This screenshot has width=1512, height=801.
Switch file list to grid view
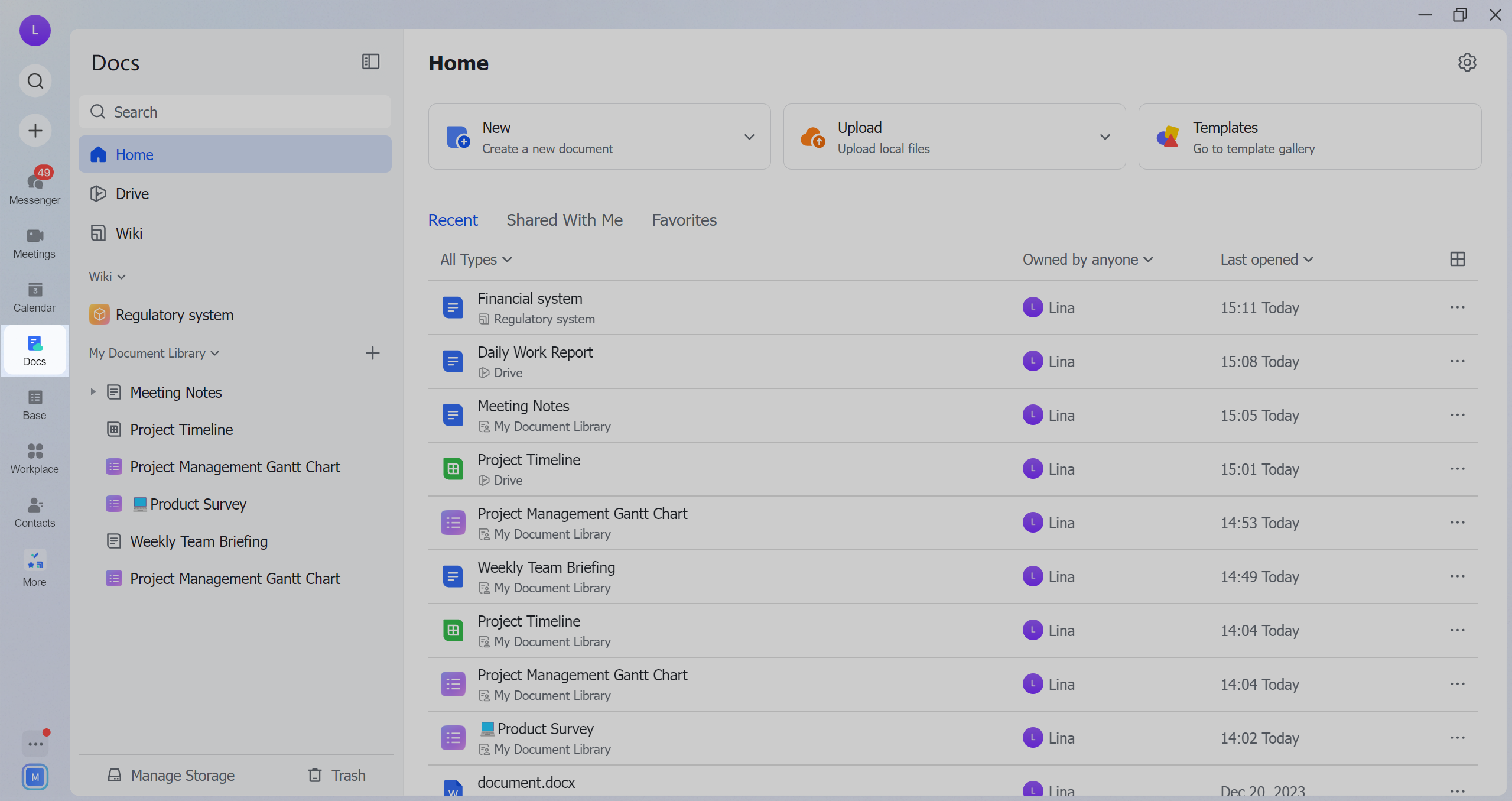pyautogui.click(x=1457, y=259)
